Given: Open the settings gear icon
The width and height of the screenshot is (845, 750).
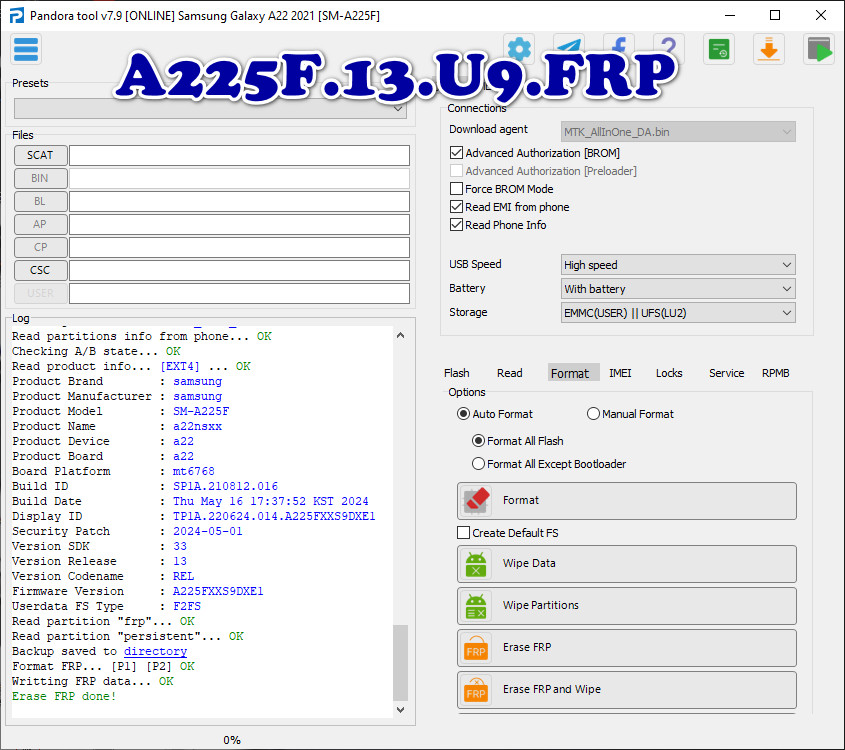Looking at the screenshot, I should (519, 49).
